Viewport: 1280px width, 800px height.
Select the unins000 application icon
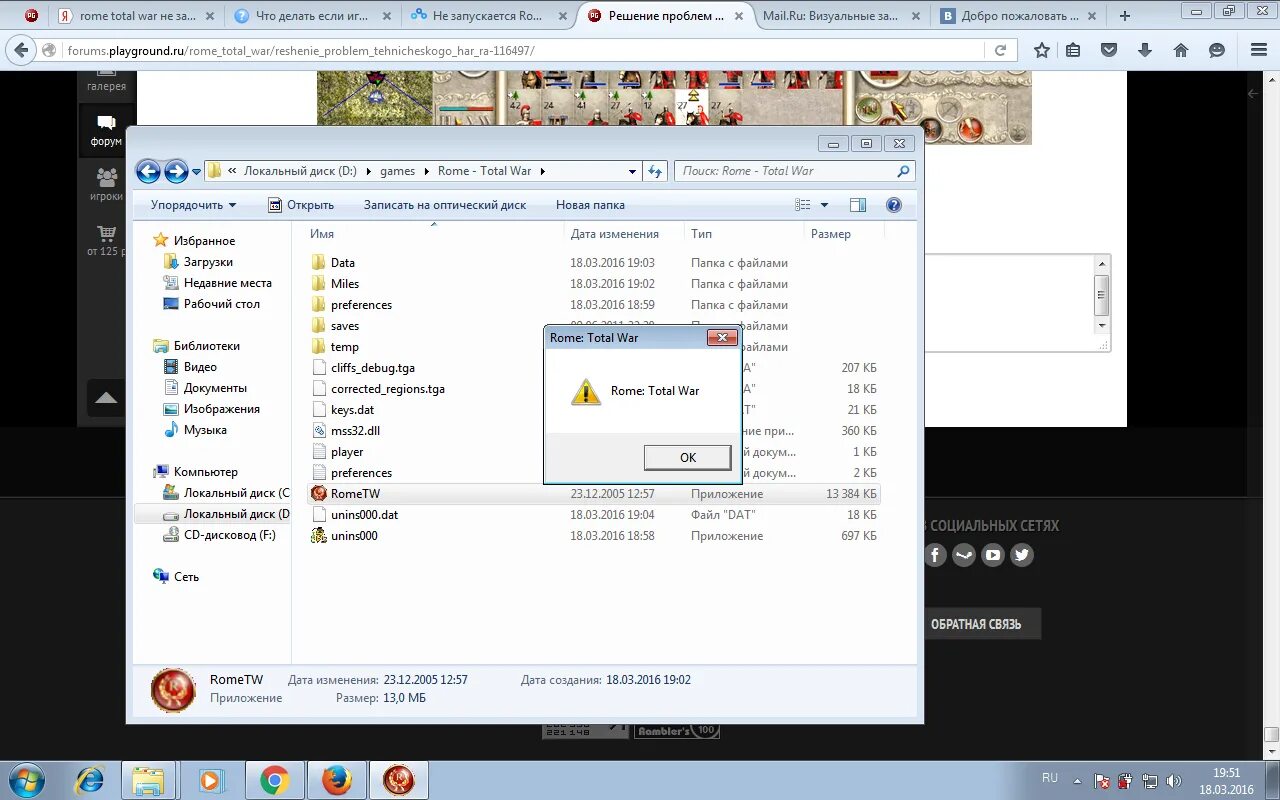tap(318, 536)
